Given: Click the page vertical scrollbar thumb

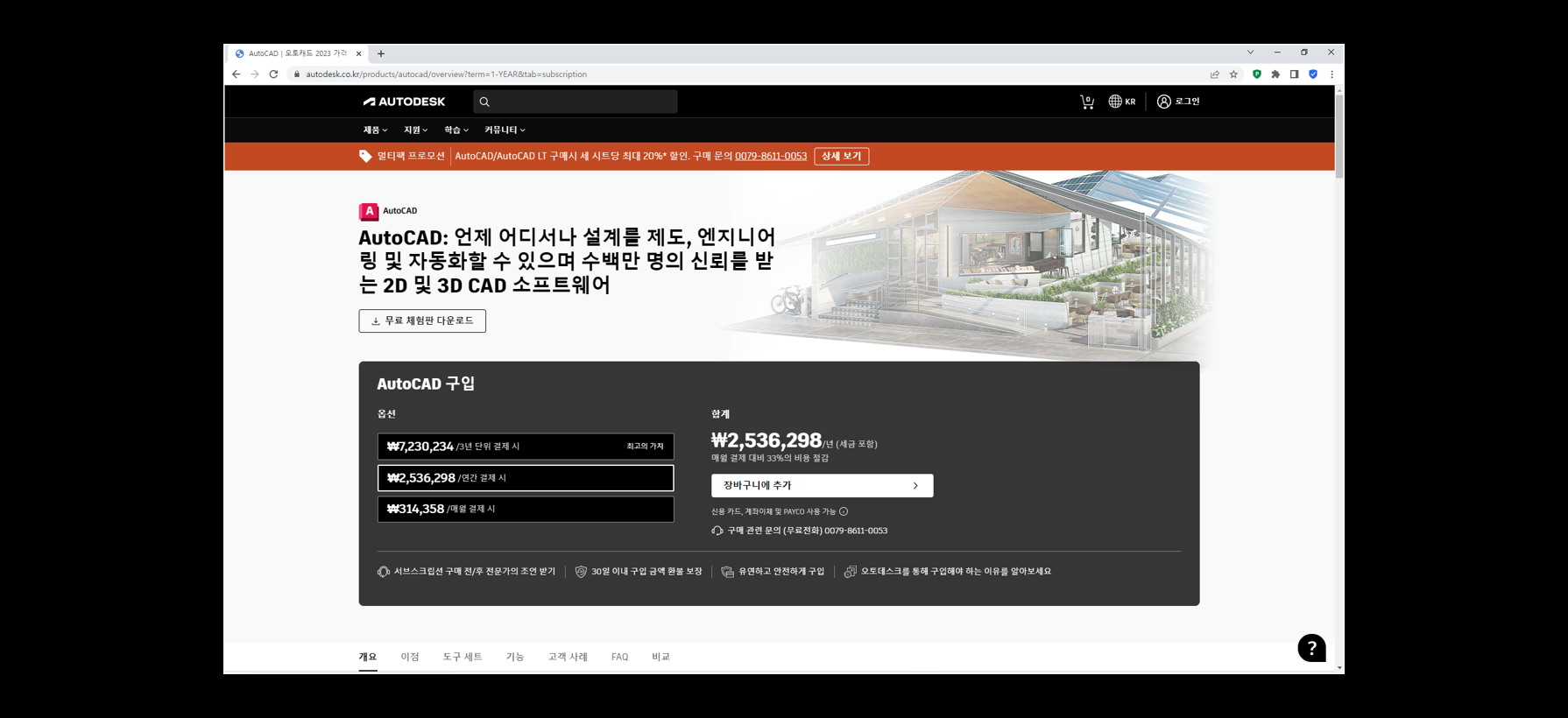Looking at the screenshot, I should [x=1339, y=136].
